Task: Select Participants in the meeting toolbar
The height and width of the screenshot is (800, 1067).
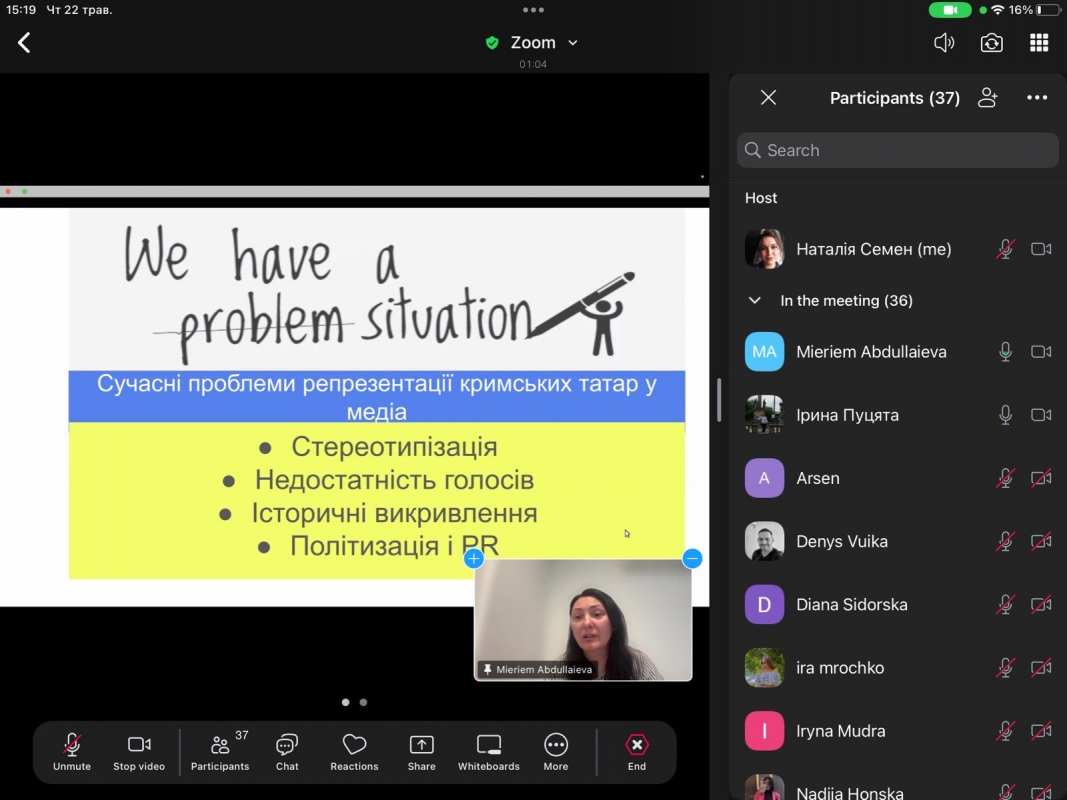Action: click(220, 751)
